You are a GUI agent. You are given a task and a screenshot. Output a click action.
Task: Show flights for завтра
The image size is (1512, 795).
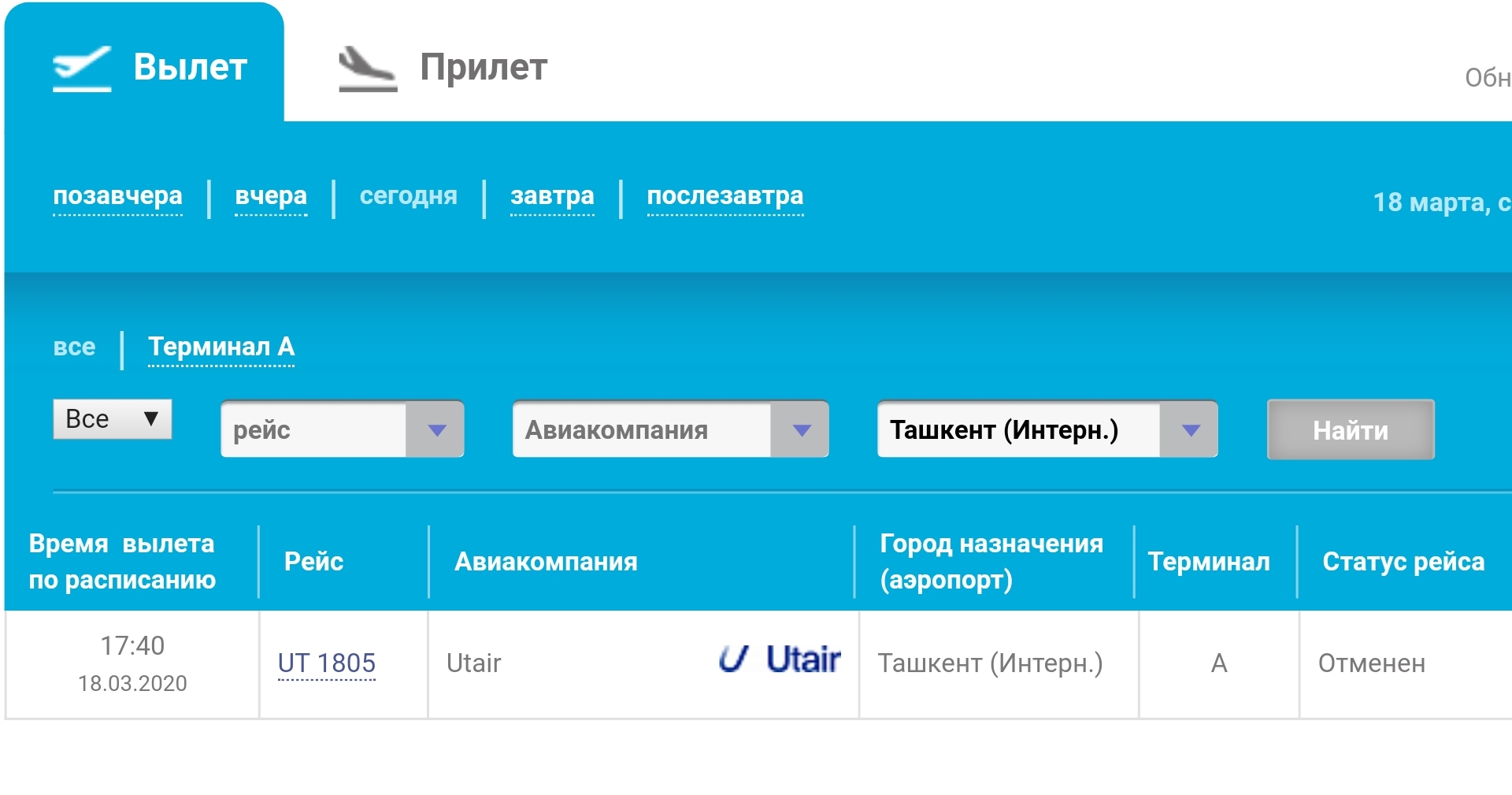point(552,195)
